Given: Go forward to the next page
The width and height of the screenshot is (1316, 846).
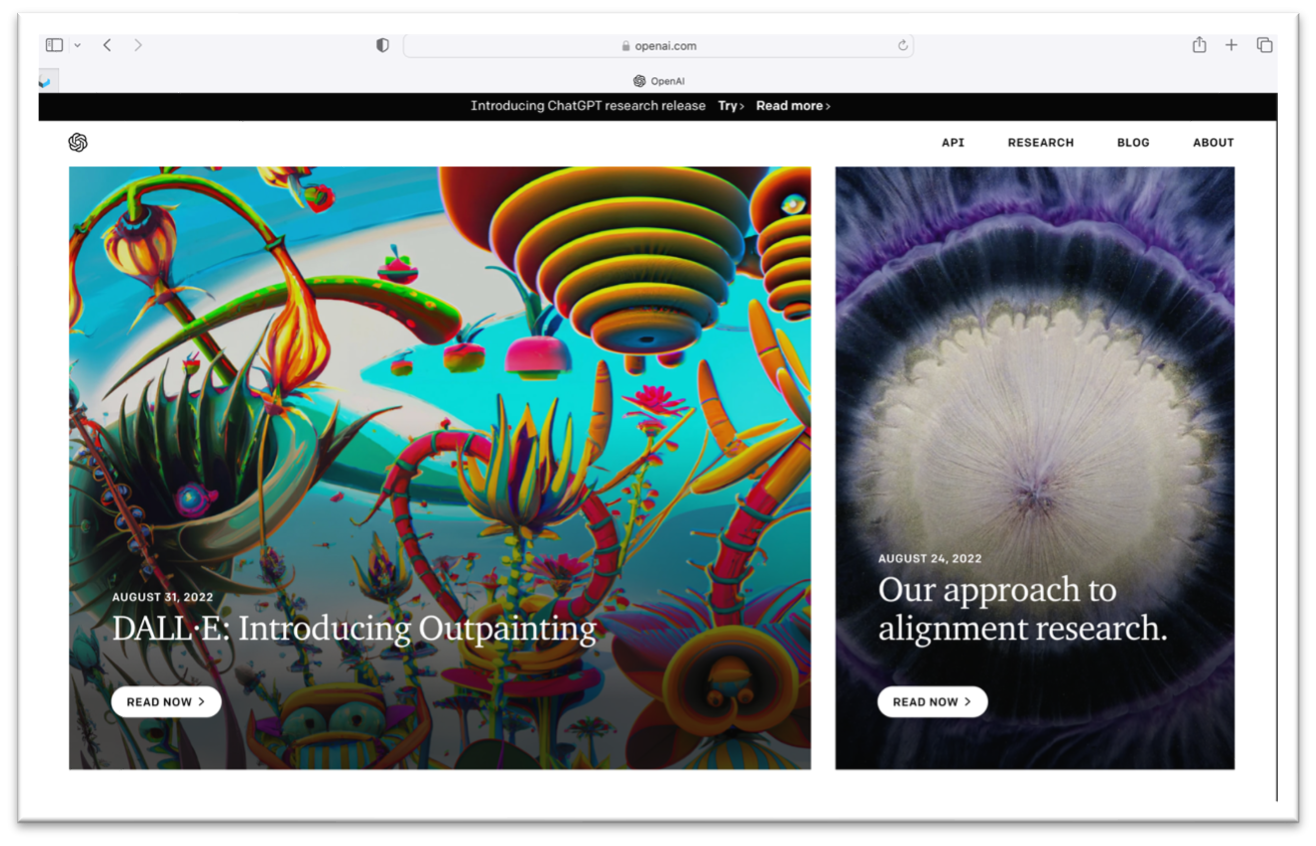Looking at the screenshot, I should pyautogui.click(x=138, y=45).
